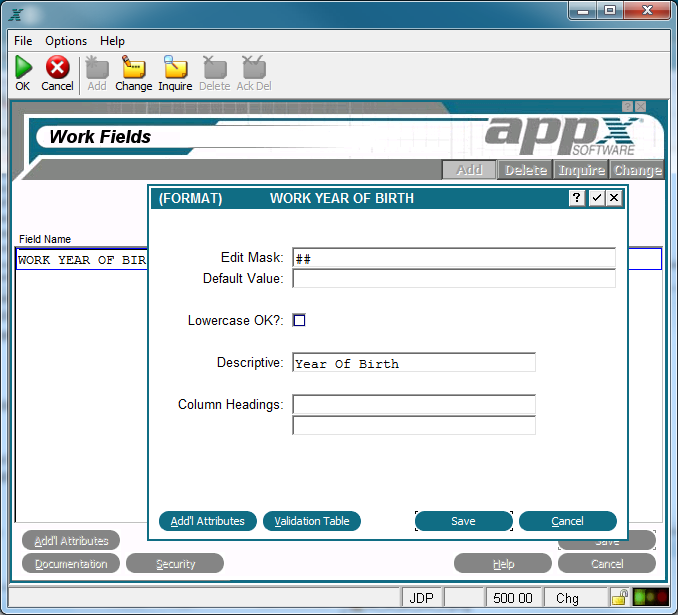Viewport: 678px width, 615px height.
Task: Click the checkmark icon in dialog title
Action: click(597, 198)
